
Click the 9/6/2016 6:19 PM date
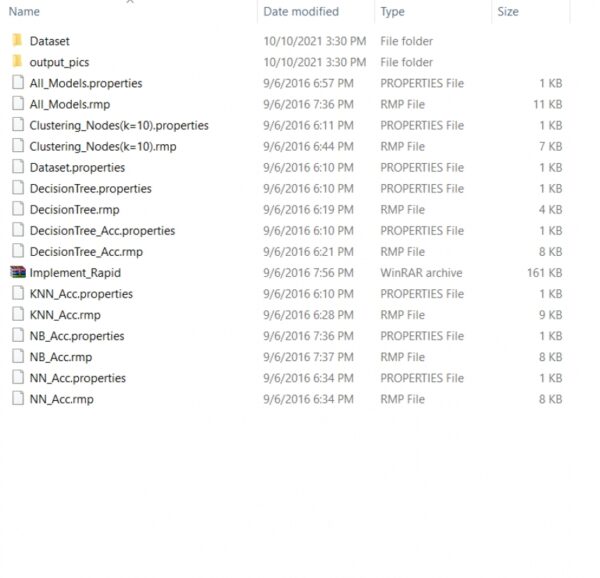pyautogui.click(x=308, y=210)
